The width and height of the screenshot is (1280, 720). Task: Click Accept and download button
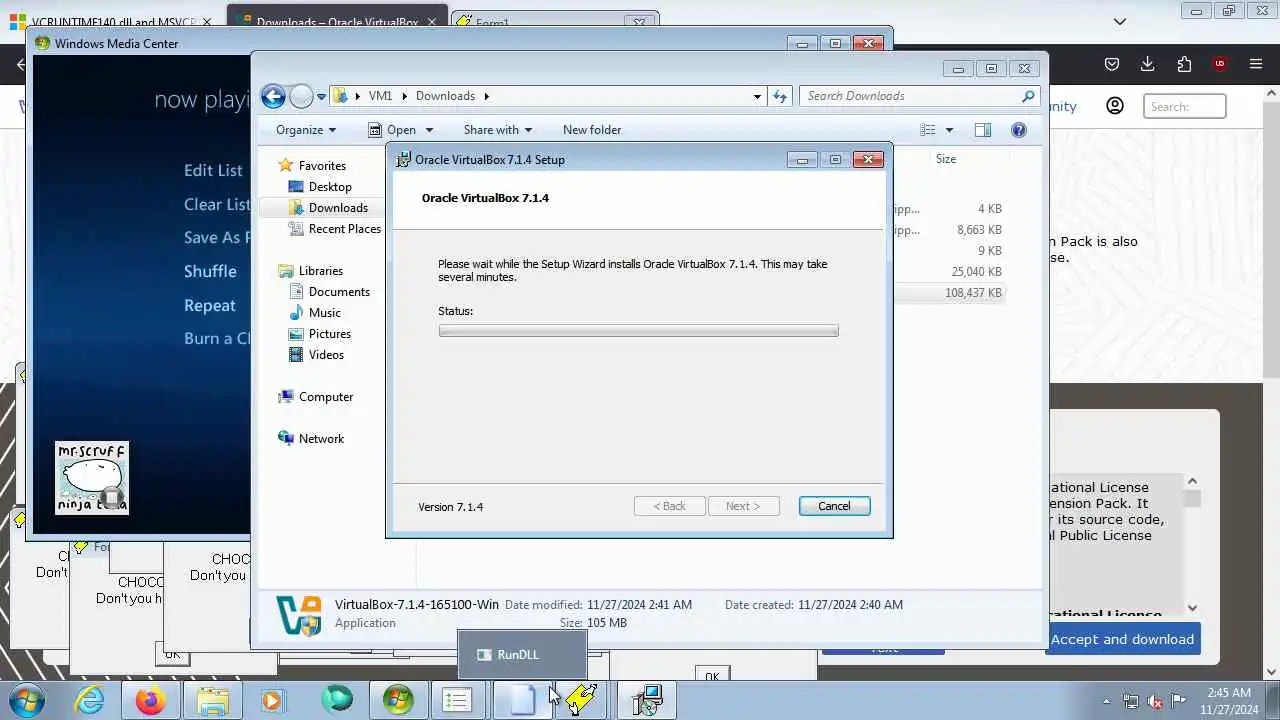(x=1122, y=639)
